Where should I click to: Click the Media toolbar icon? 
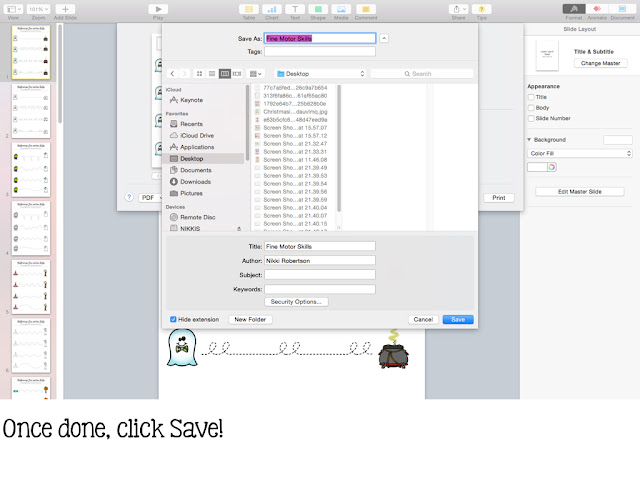point(341,9)
